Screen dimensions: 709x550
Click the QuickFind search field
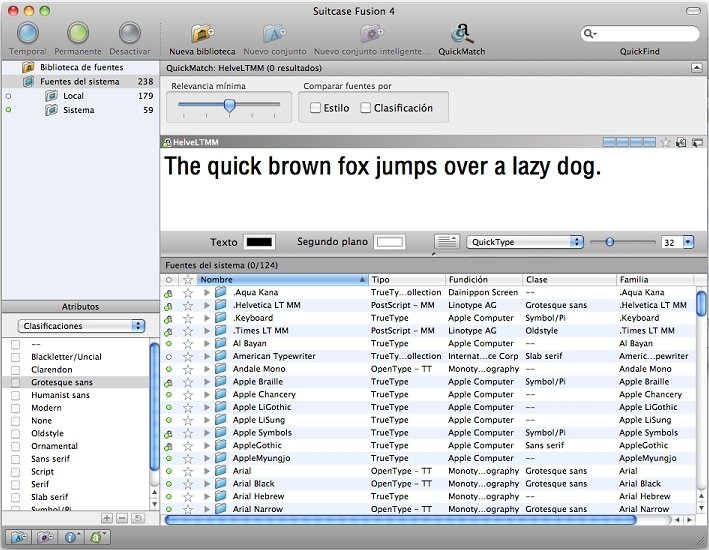pos(640,33)
